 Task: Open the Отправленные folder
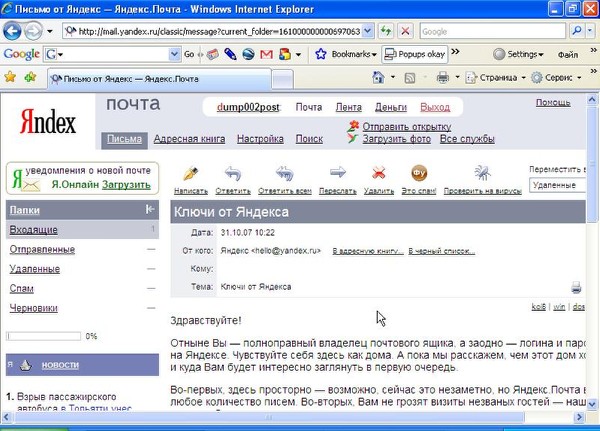[x=42, y=250]
